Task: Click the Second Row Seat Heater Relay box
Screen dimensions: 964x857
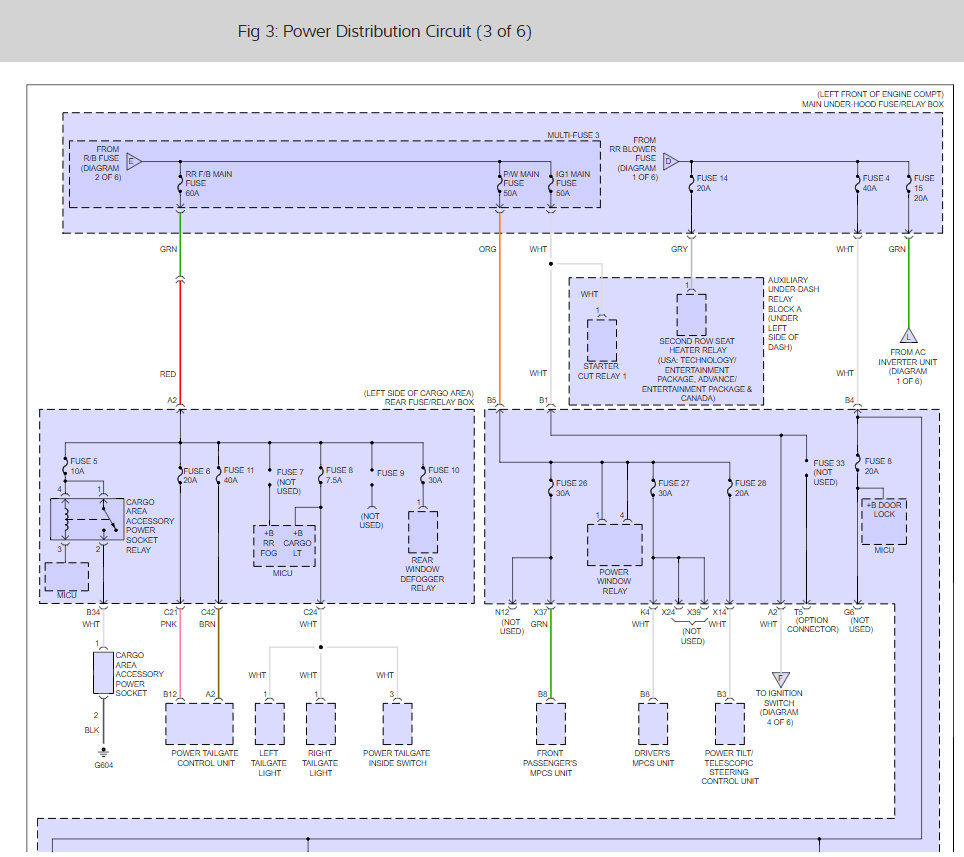Action: pos(692,315)
